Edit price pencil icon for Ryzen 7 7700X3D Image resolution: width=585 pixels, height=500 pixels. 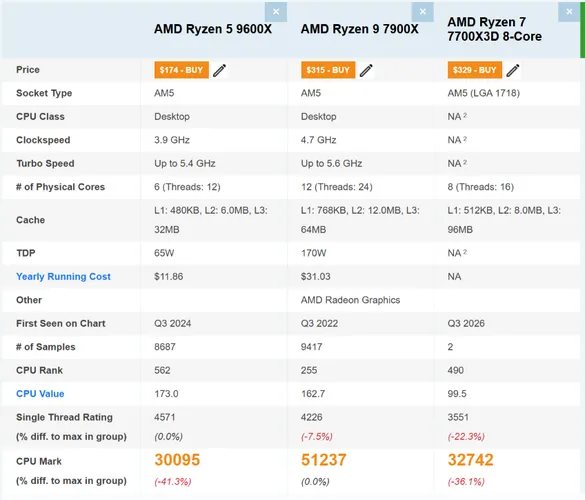pos(513,70)
